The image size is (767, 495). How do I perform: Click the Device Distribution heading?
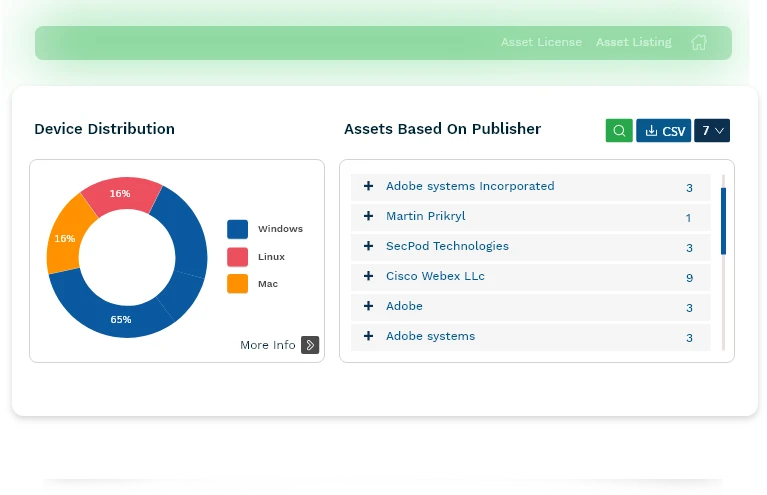click(x=104, y=129)
